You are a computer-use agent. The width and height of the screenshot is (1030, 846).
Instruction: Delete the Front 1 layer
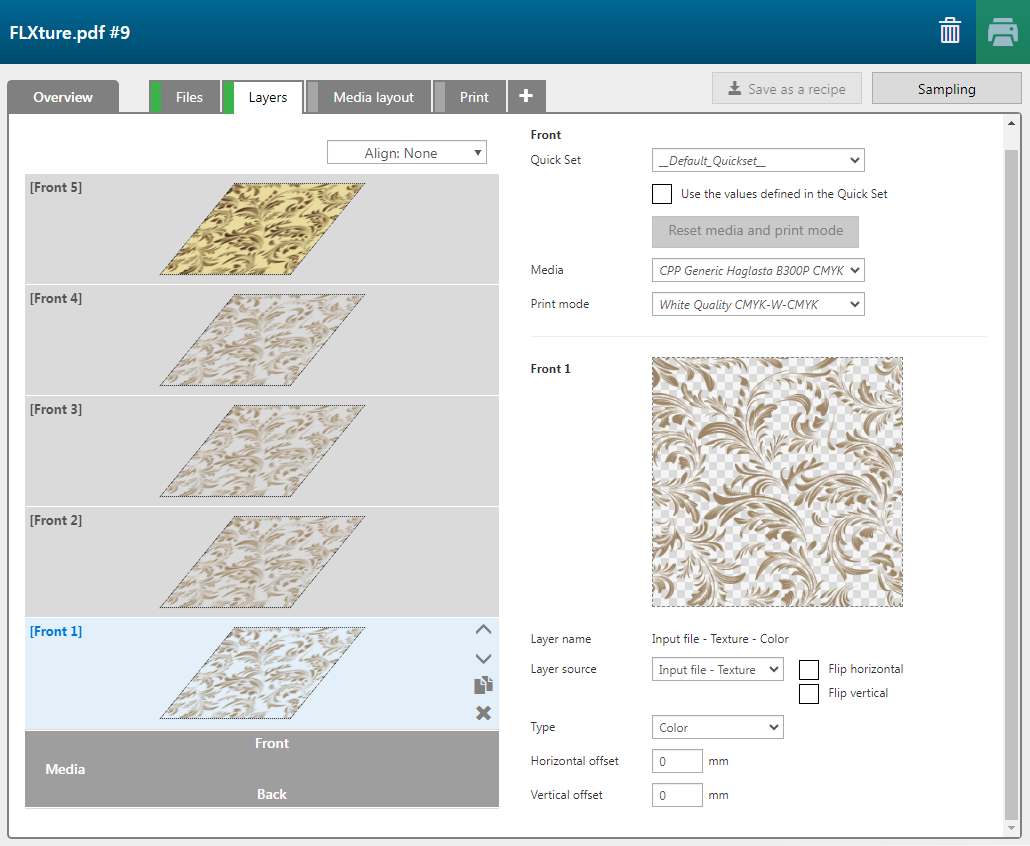[483, 713]
